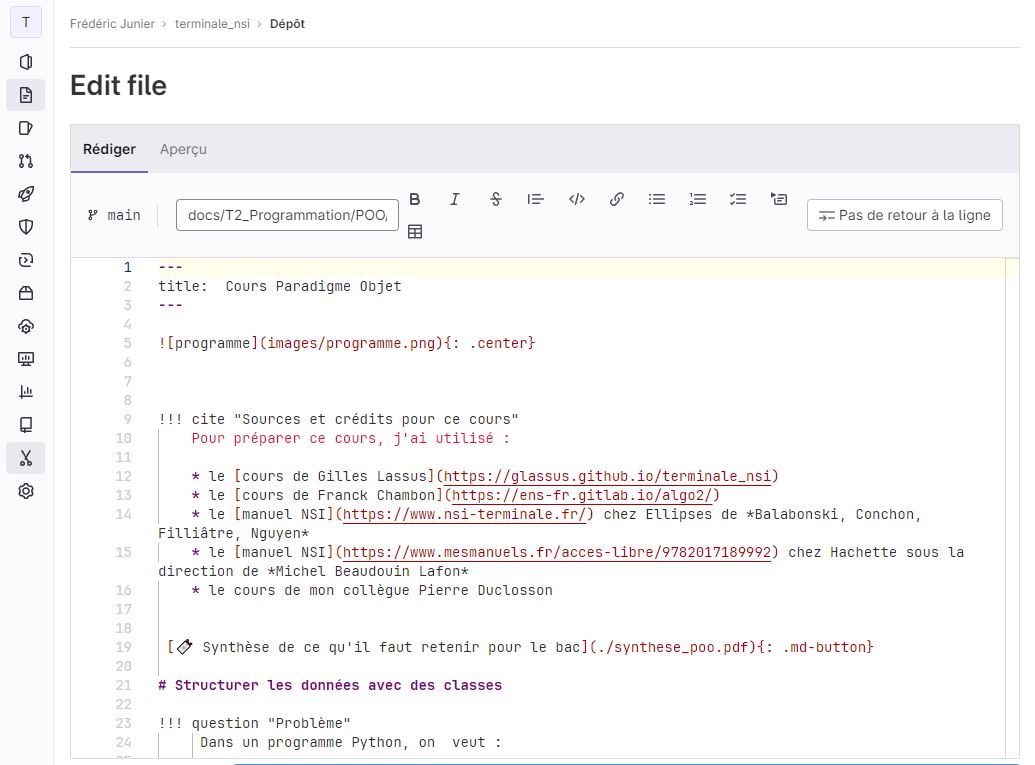Image resolution: width=1035 pixels, height=765 pixels.
Task: Open the Snippets section in the sidebar
Action: (x=25, y=458)
